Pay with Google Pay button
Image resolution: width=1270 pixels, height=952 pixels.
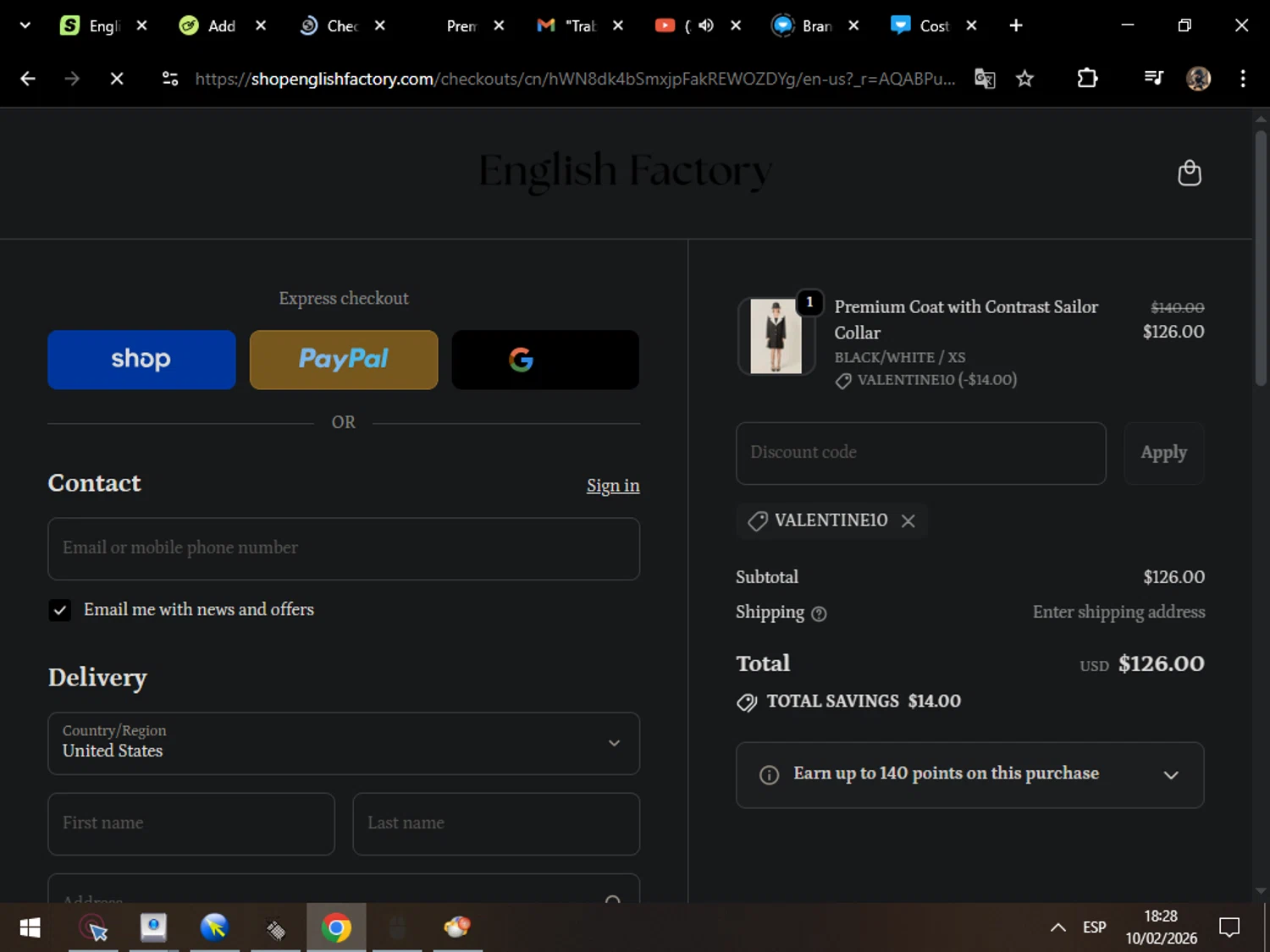tap(545, 360)
